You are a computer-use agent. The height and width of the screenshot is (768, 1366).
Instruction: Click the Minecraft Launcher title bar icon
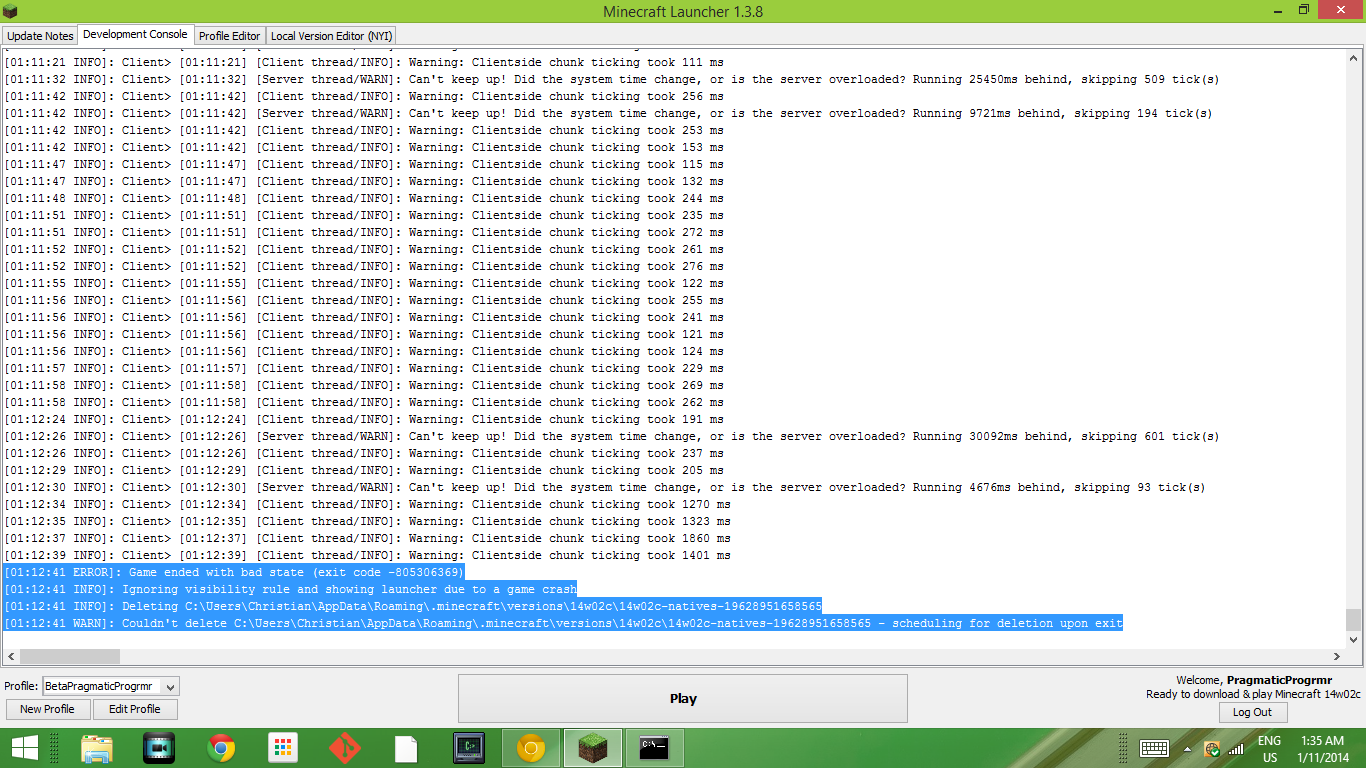[x=11, y=11]
